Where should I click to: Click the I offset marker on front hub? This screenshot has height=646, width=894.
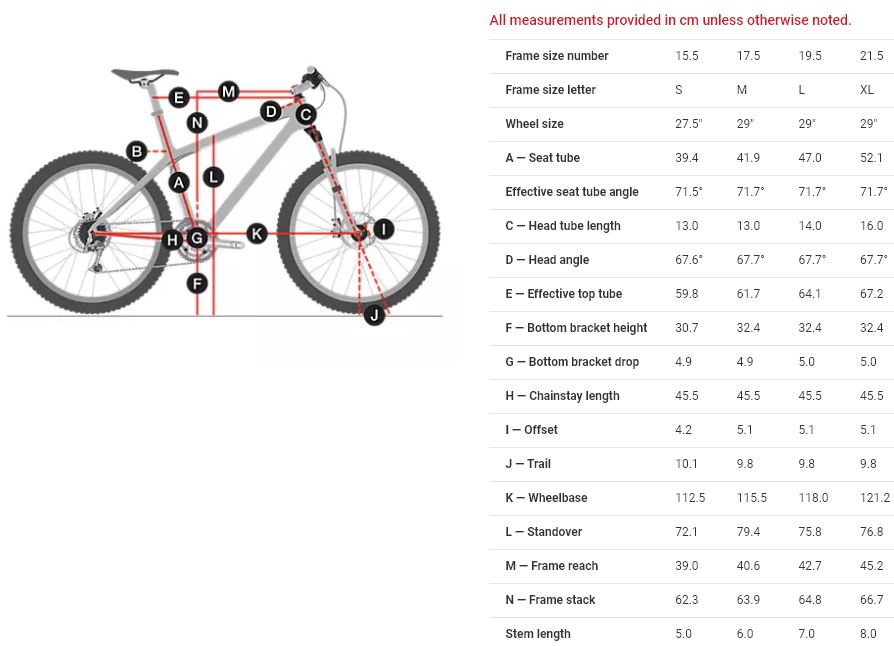[x=383, y=229]
